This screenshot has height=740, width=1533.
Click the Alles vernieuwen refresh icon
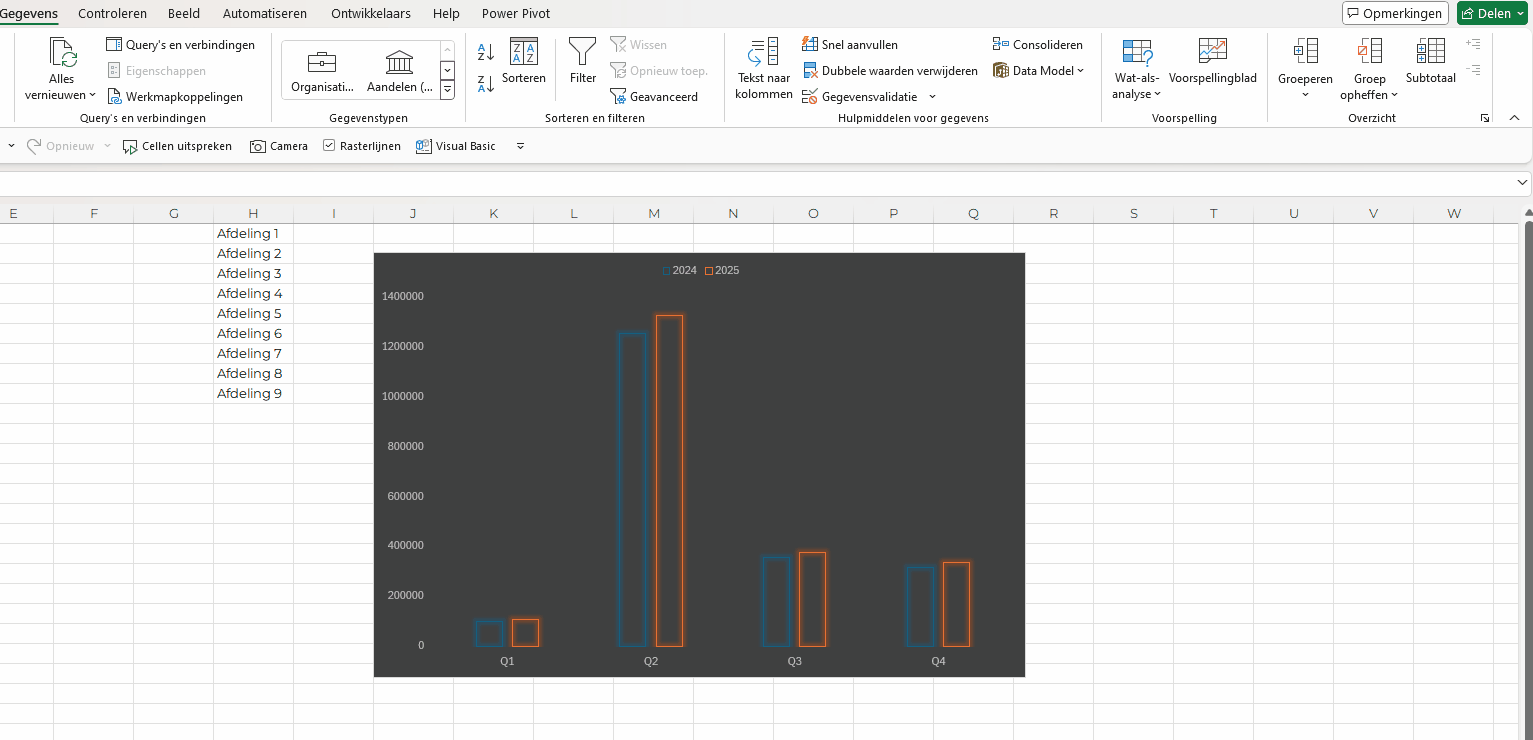click(63, 53)
